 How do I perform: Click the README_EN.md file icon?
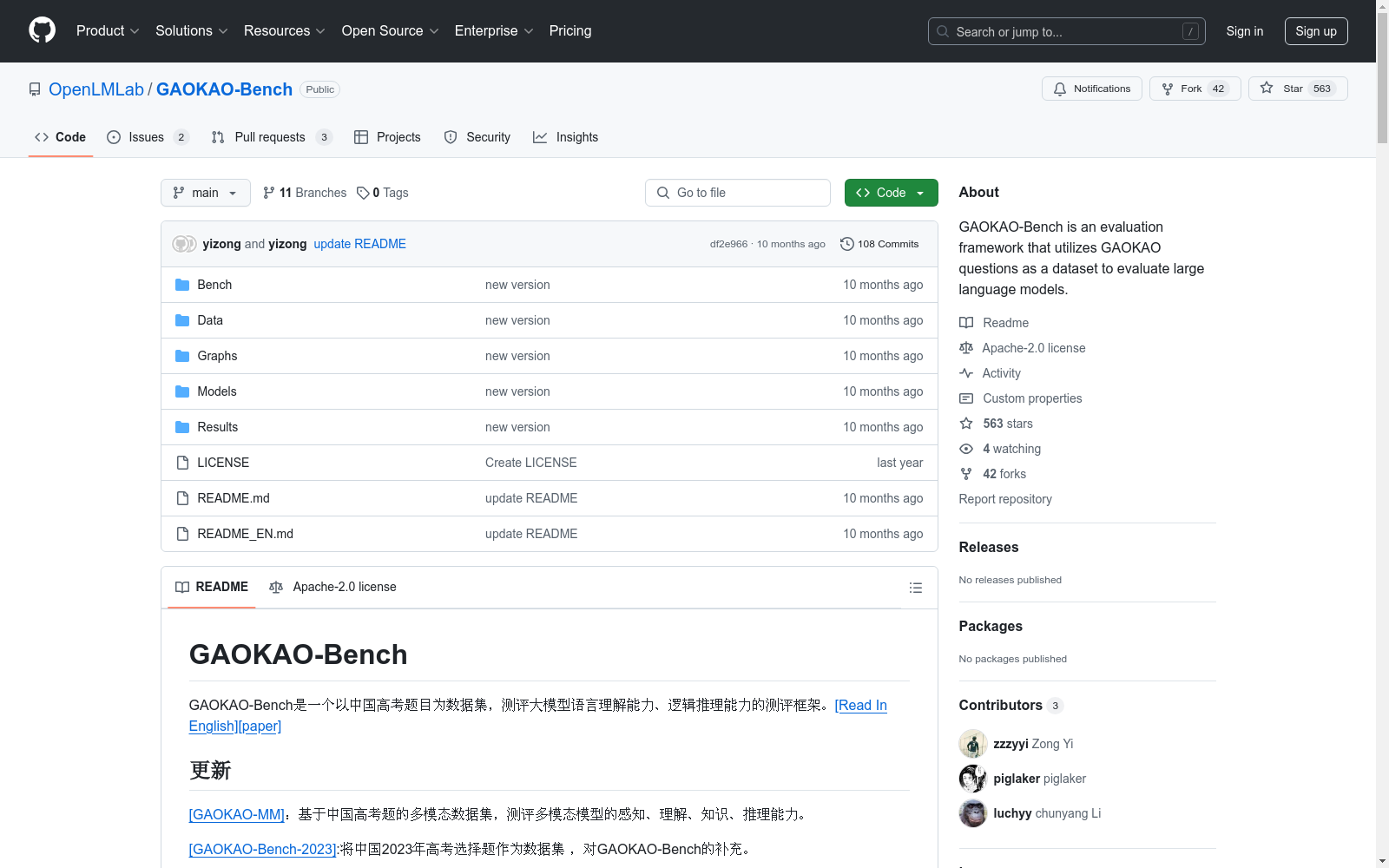coord(182,534)
